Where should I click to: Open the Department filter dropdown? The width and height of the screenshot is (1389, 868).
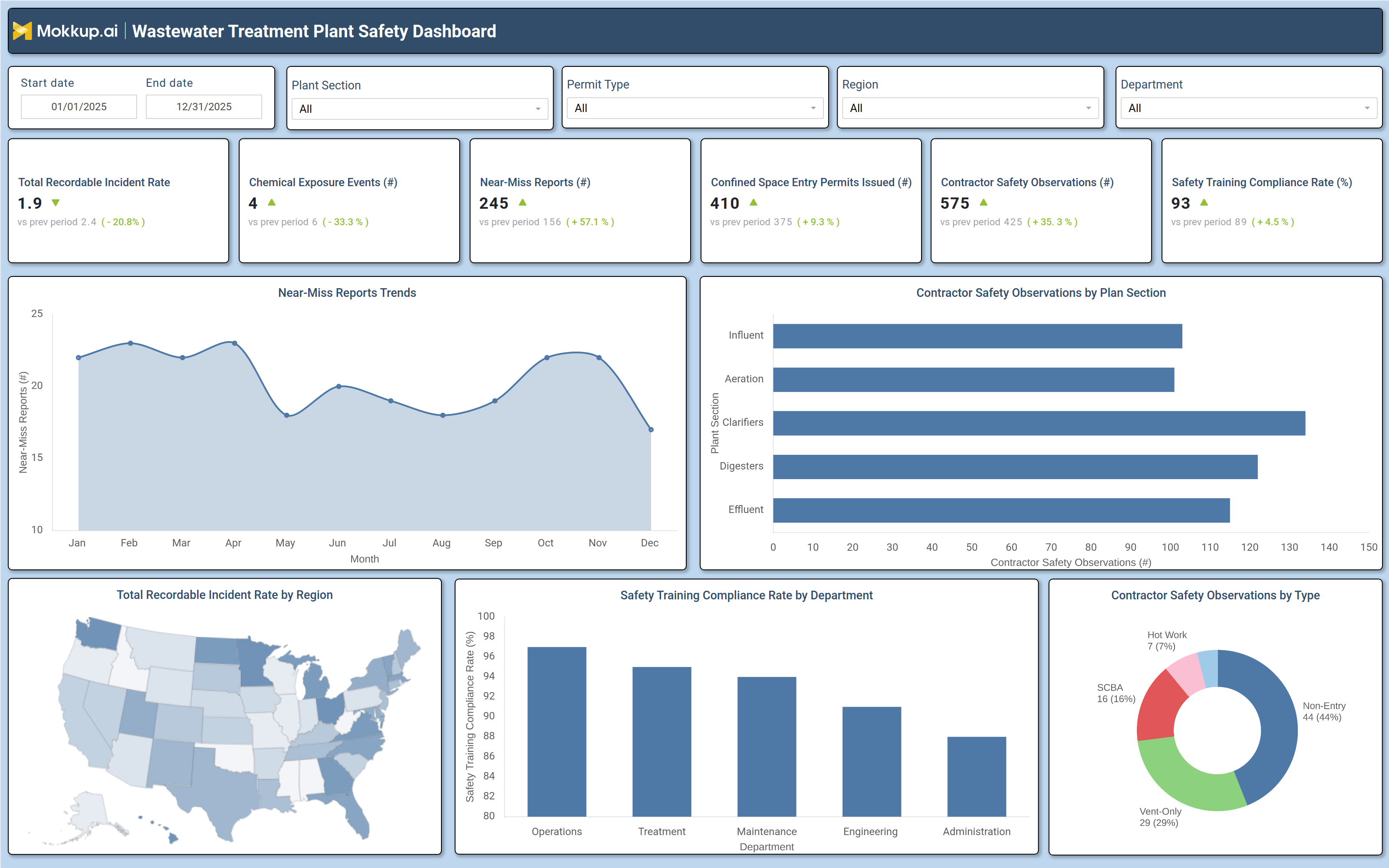click(1248, 108)
